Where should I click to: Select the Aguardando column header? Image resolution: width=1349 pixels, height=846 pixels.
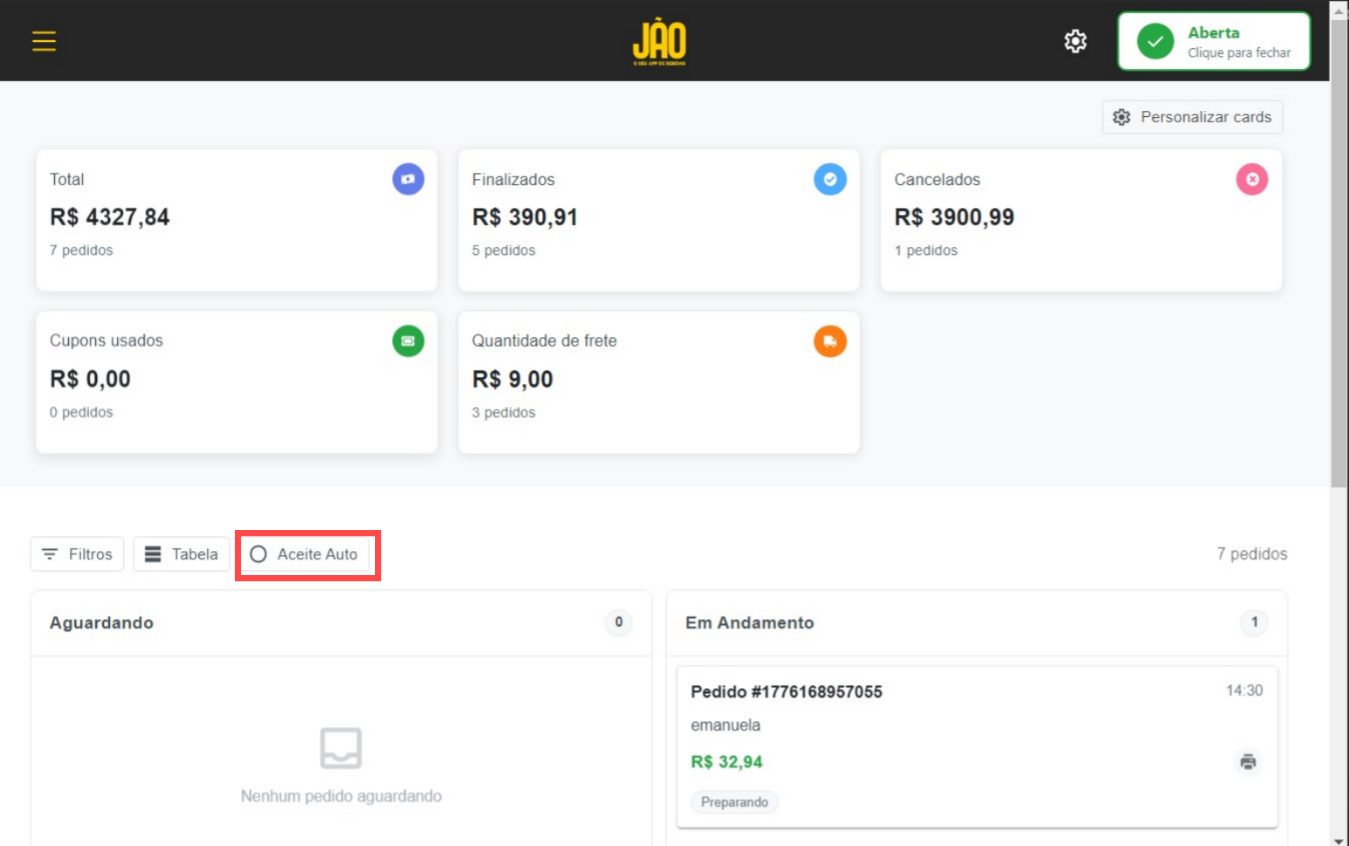341,623
